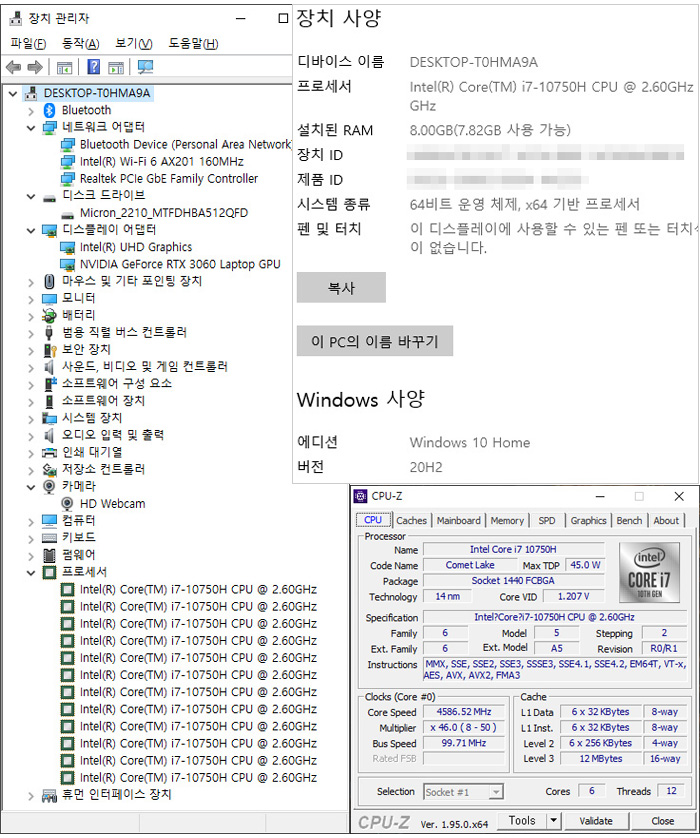Click the Validate button in CPU-Z
This screenshot has height=838, width=700.
point(596,820)
